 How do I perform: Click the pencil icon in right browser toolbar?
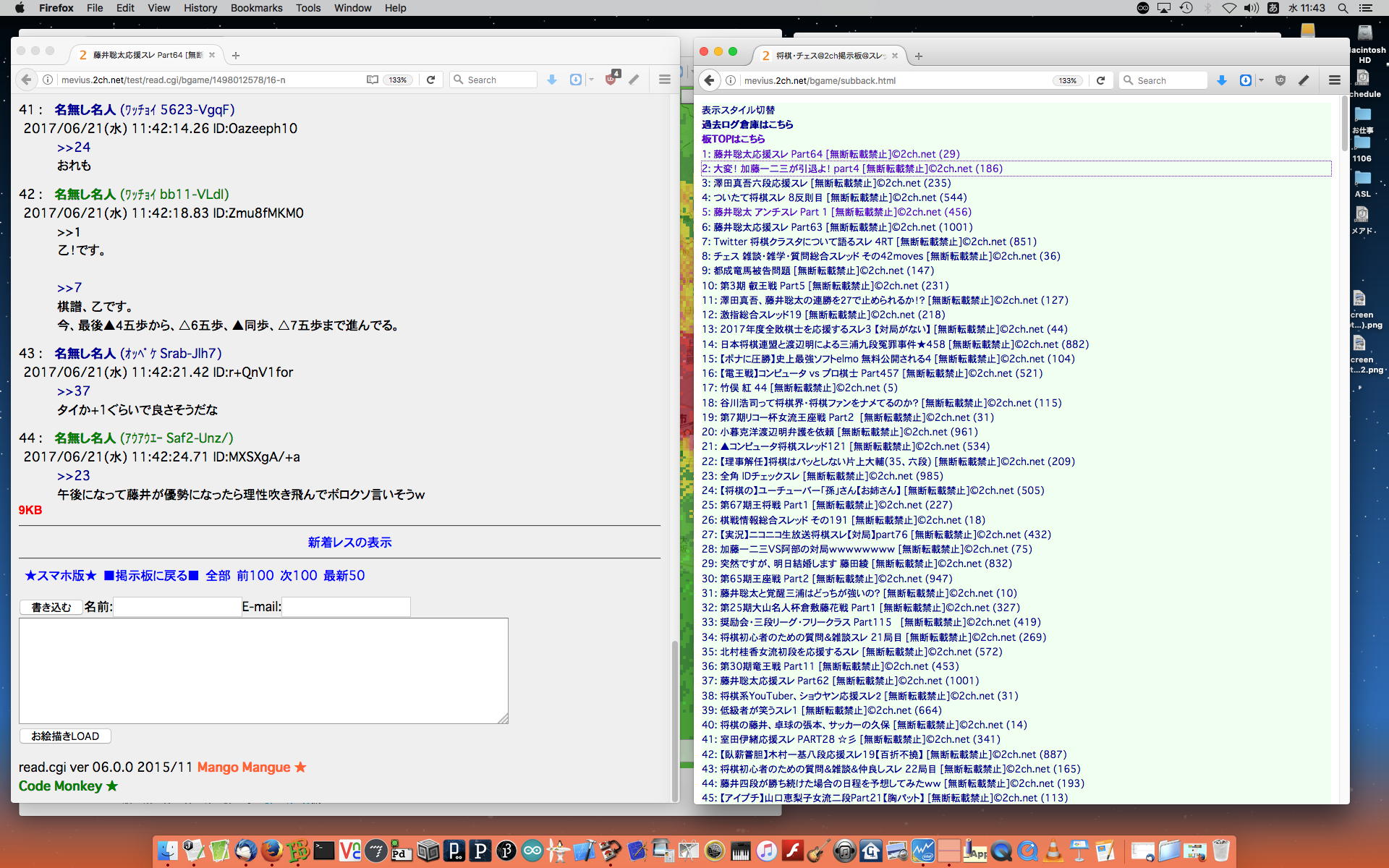click(x=1304, y=80)
